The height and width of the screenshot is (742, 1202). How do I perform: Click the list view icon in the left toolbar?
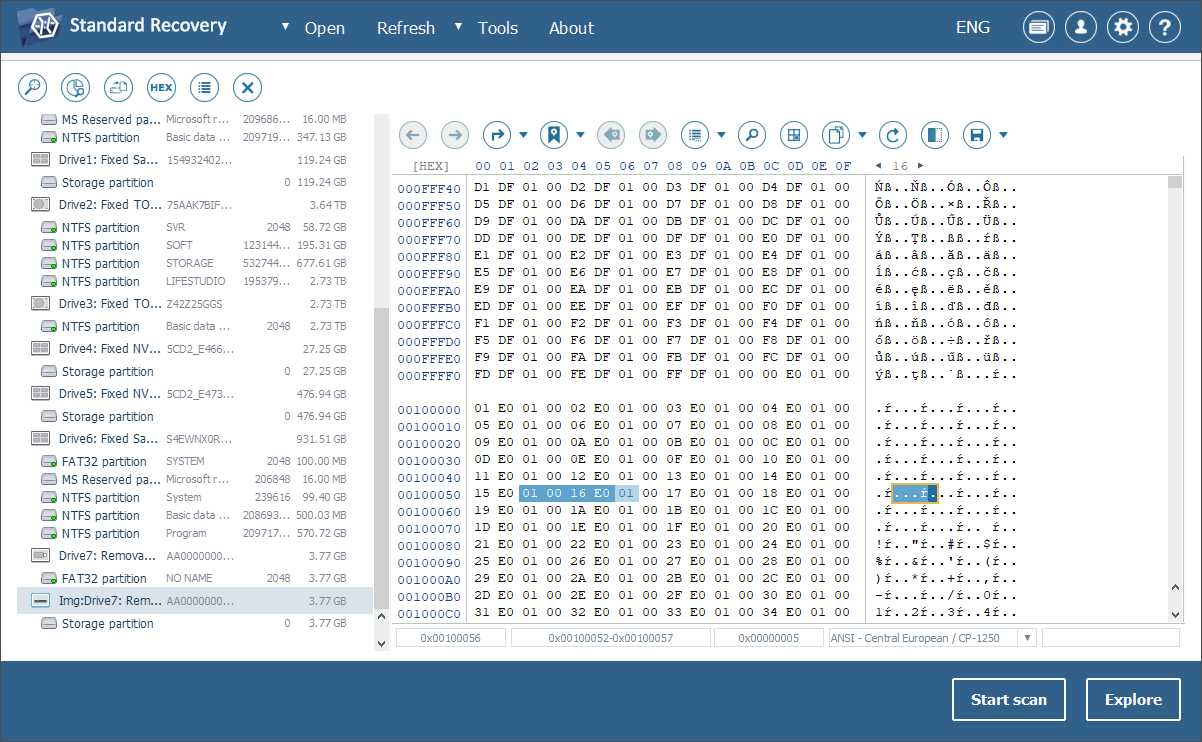point(205,87)
